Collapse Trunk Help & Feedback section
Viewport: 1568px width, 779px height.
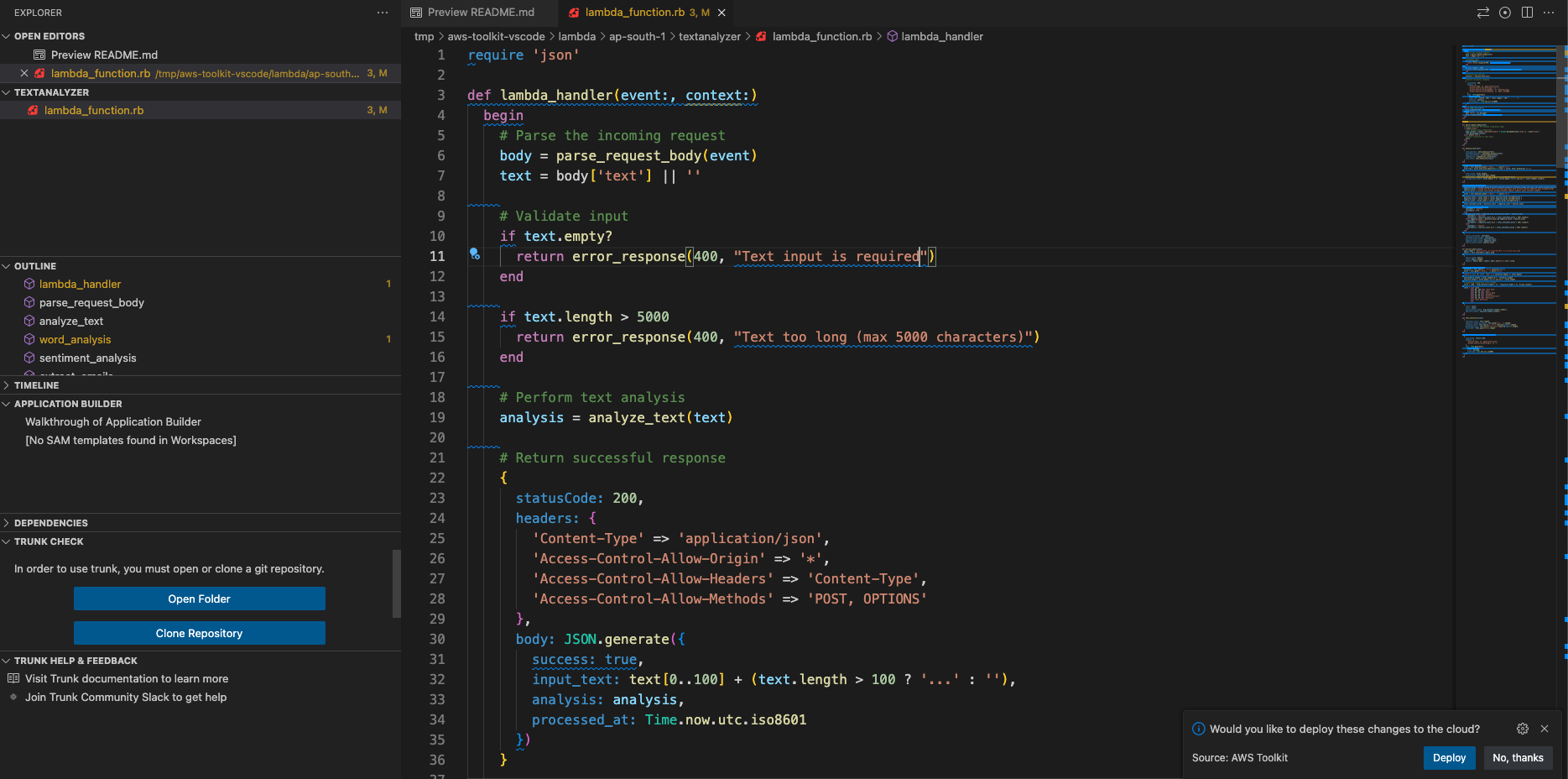point(7,661)
